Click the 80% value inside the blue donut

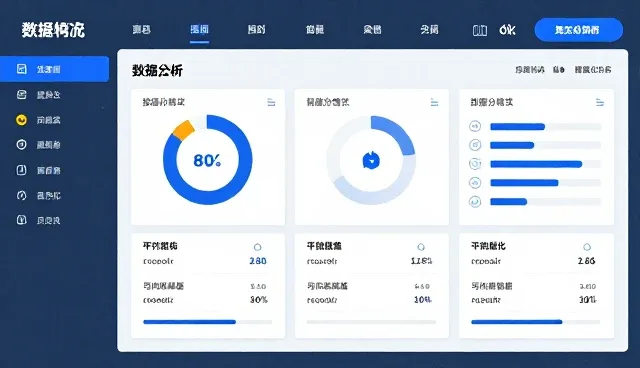coord(207,161)
